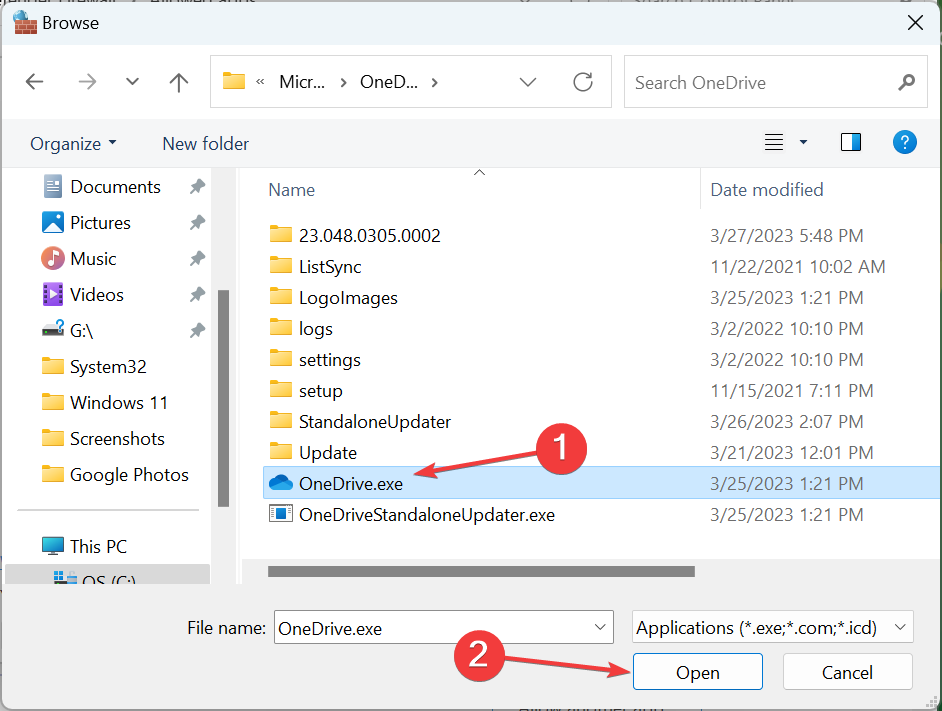The image size is (942, 711).
Task: Click the address bar folder icon
Action: pyautogui.click(x=234, y=81)
